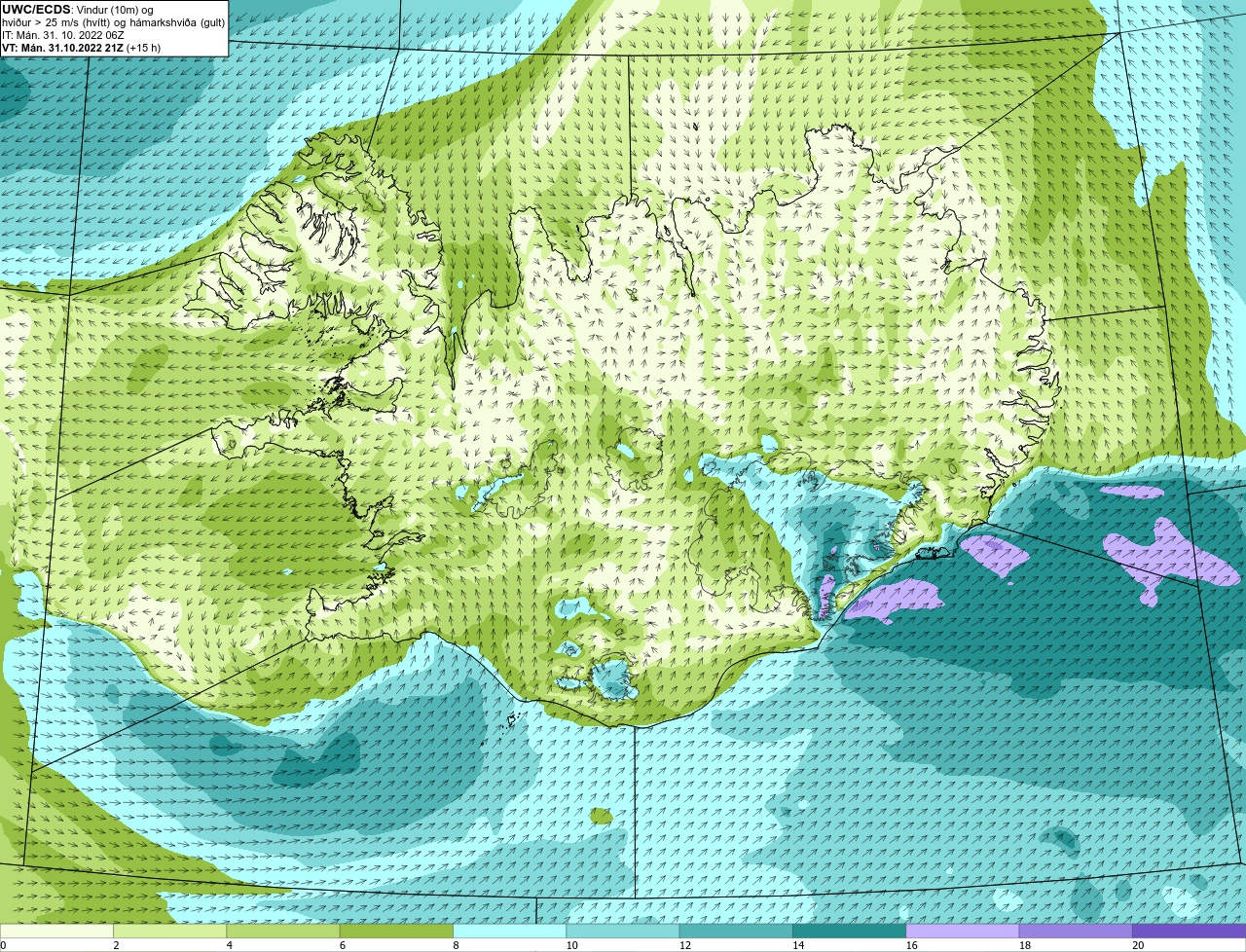Click the pale yellow 0–2 m/s scale swatch
Viewport: 1246px width, 952px height.
(56, 931)
